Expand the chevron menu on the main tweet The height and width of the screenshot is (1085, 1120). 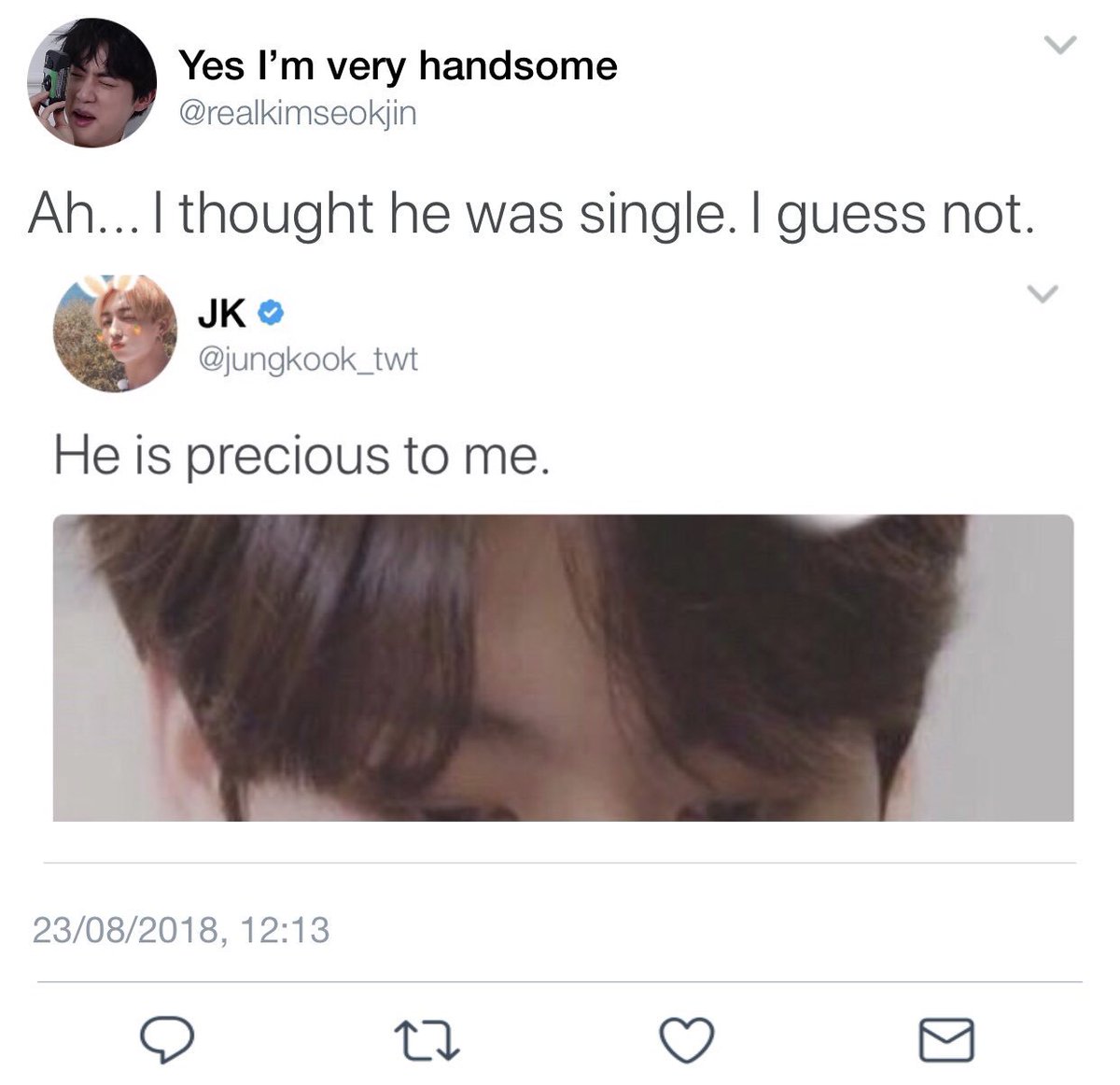coord(1059,44)
